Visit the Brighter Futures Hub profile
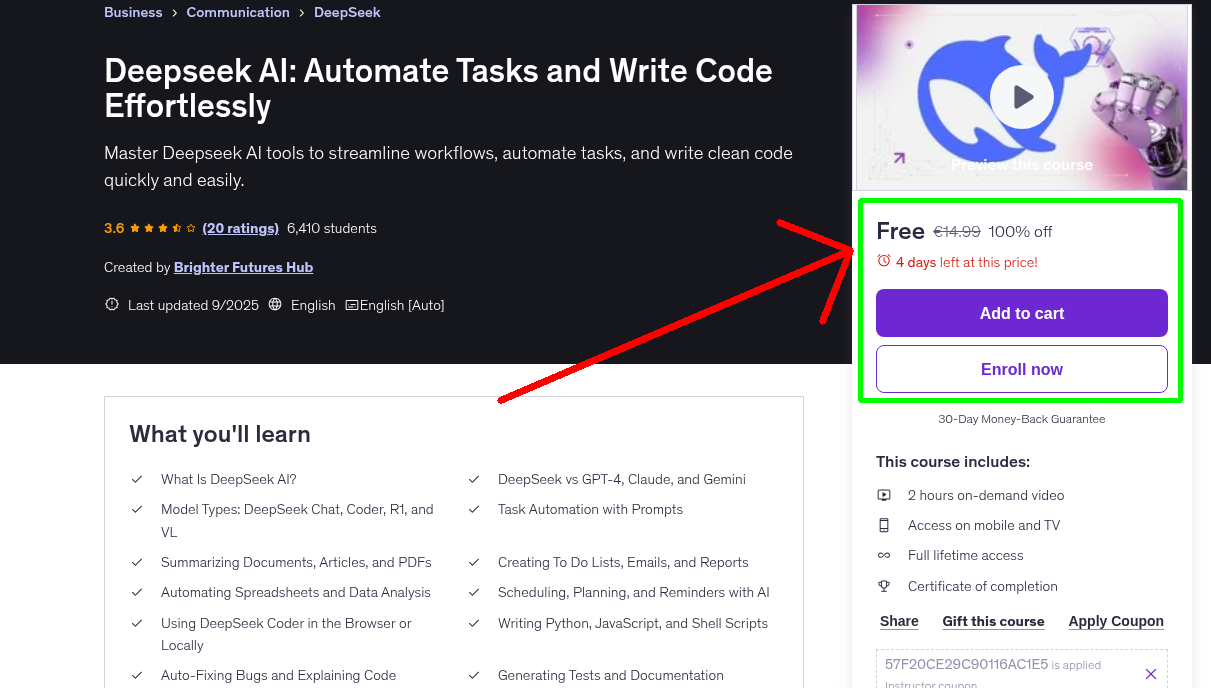Viewport: 1211px width, 688px height. tap(243, 267)
